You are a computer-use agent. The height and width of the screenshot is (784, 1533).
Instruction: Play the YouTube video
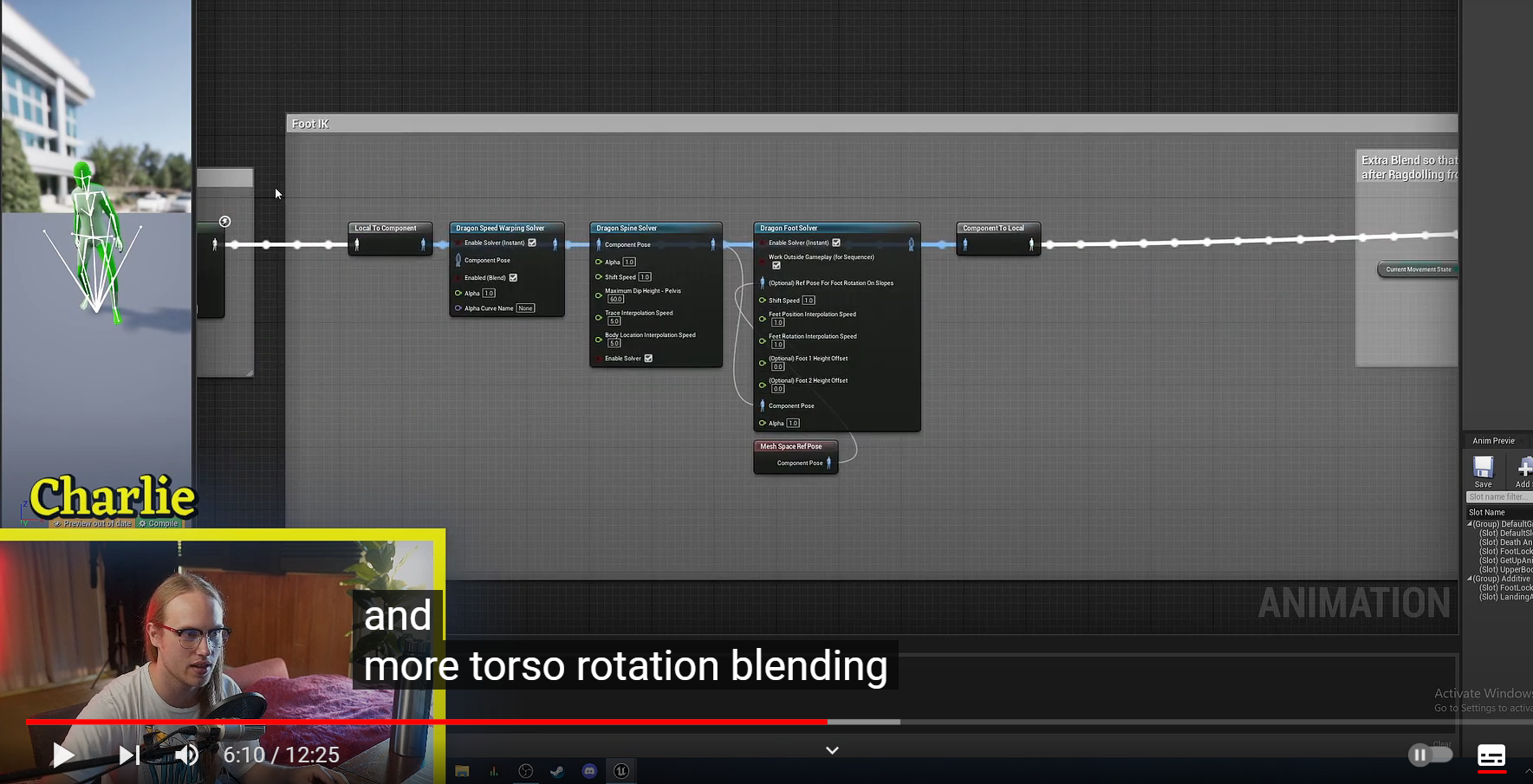point(63,755)
